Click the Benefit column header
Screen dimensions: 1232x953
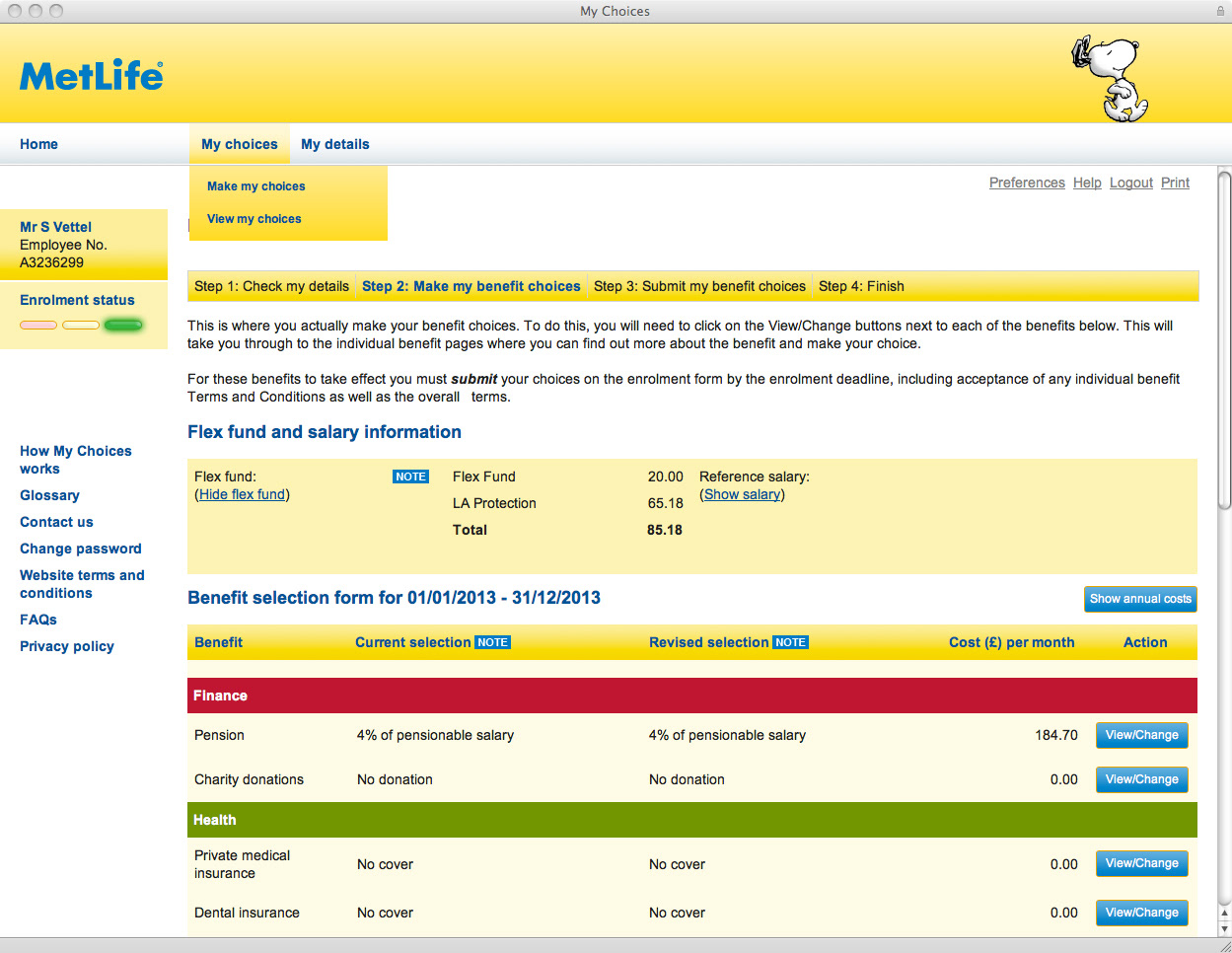point(218,642)
